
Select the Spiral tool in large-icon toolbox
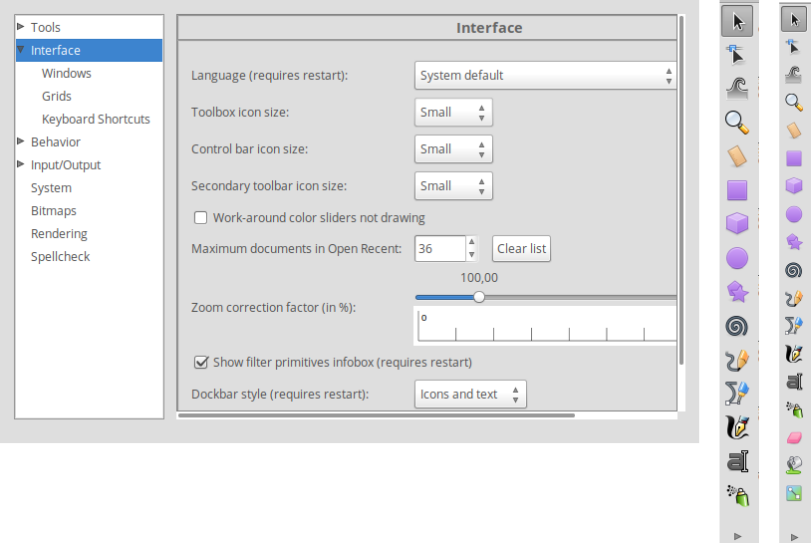pos(737,326)
